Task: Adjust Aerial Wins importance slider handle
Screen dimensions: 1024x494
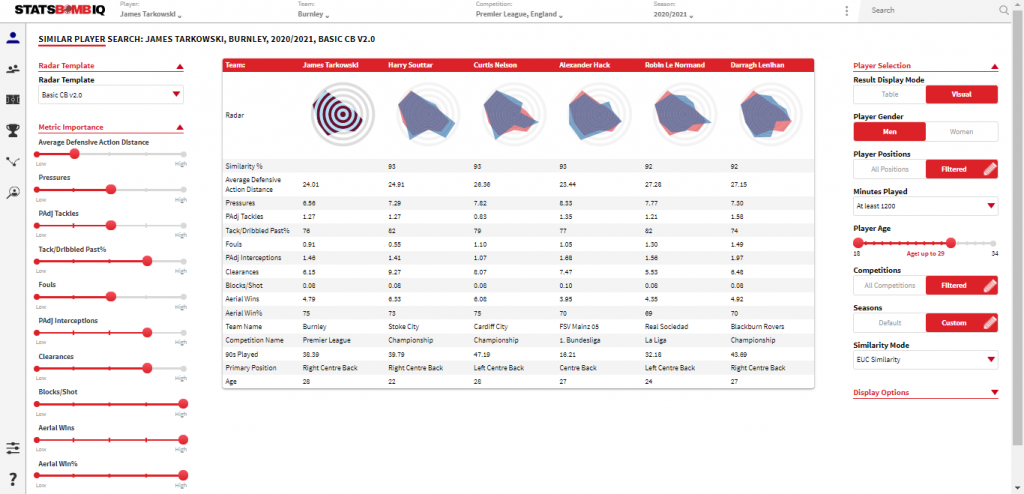Action: [183, 440]
